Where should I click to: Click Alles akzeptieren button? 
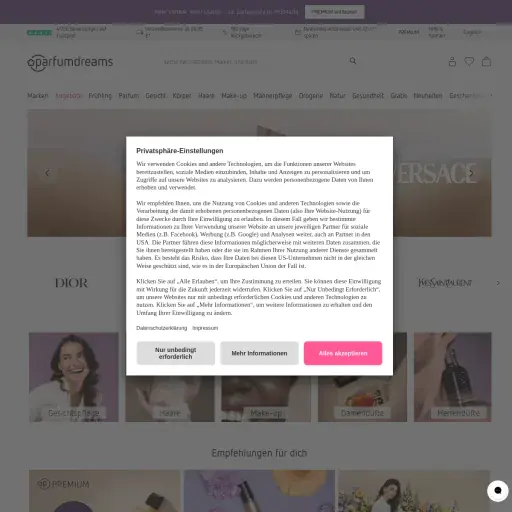pos(343,353)
